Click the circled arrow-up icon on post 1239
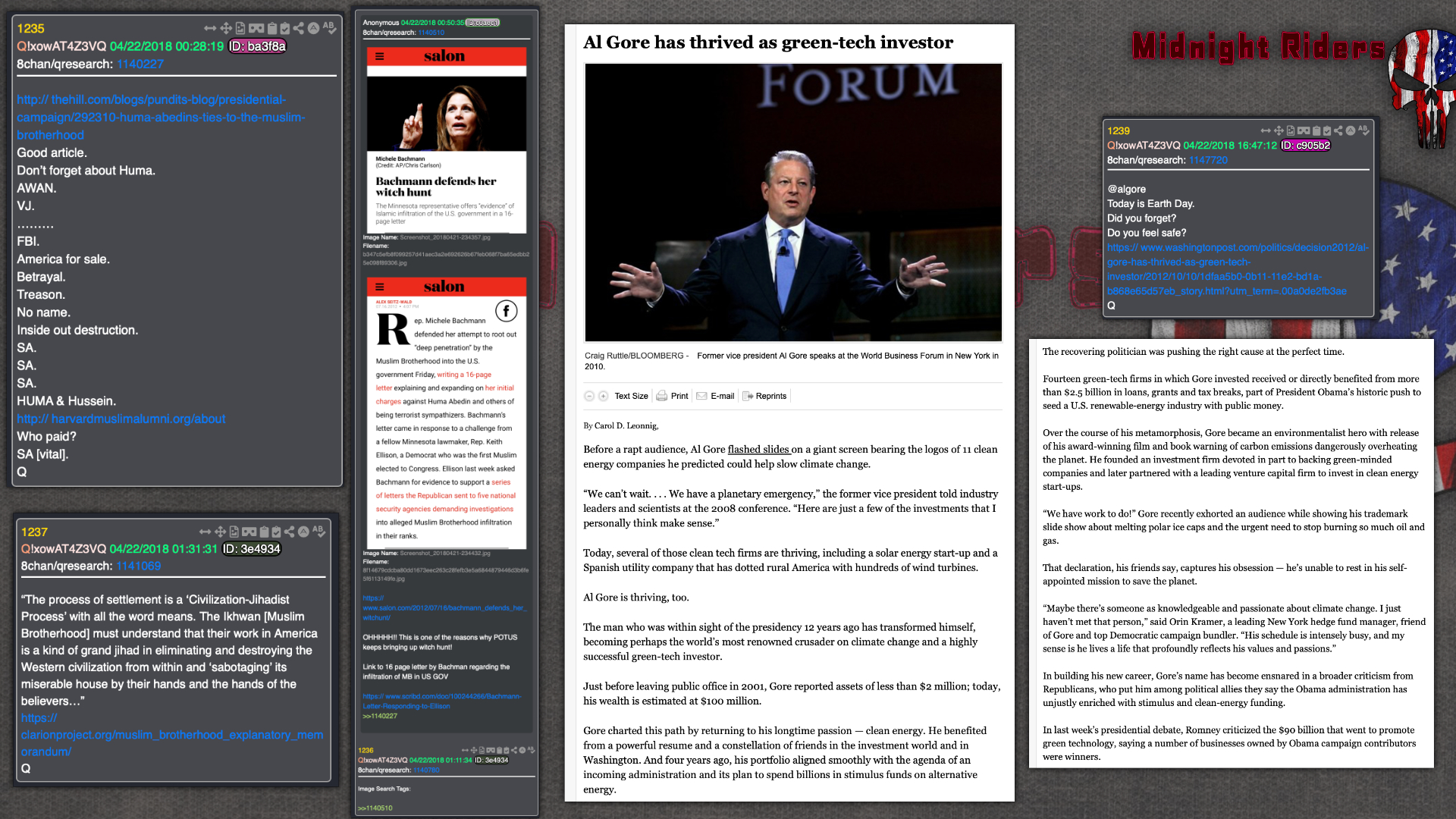The width and height of the screenshot is (1456, 819). click(1351, 130)
